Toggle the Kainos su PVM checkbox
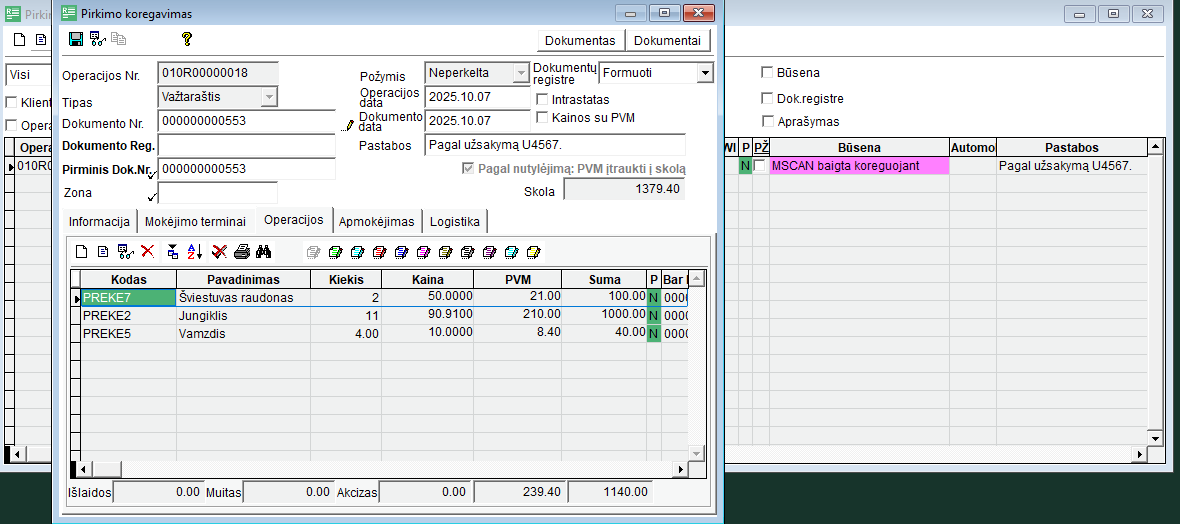Screen dimensions: 1180x524 [543, 117]
